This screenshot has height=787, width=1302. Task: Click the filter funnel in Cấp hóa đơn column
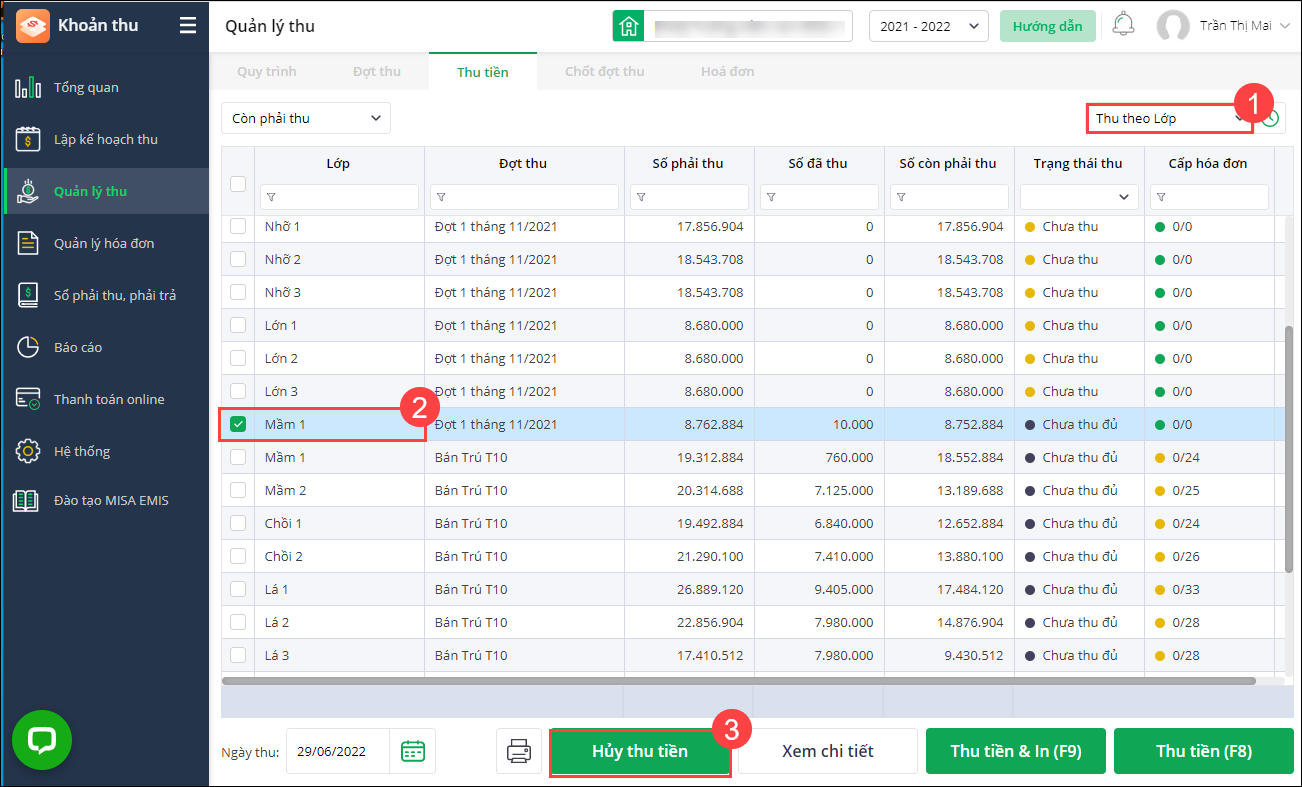(x=1161, y=197)
